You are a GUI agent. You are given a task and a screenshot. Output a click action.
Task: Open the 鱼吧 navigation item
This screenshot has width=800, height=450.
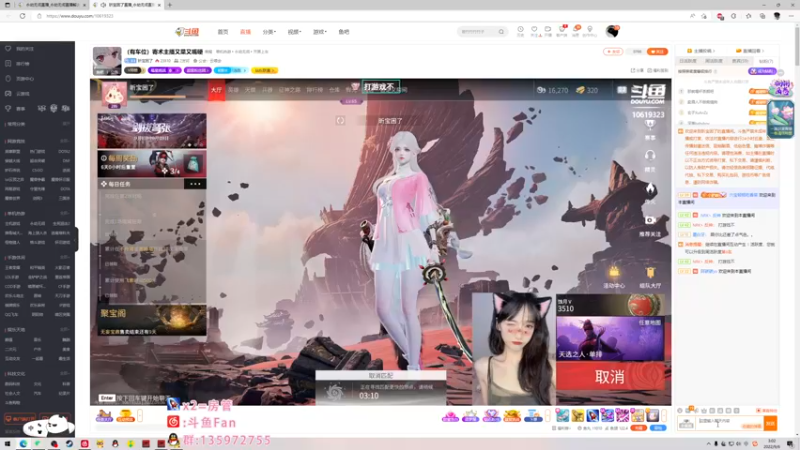[x=344, y=32]
